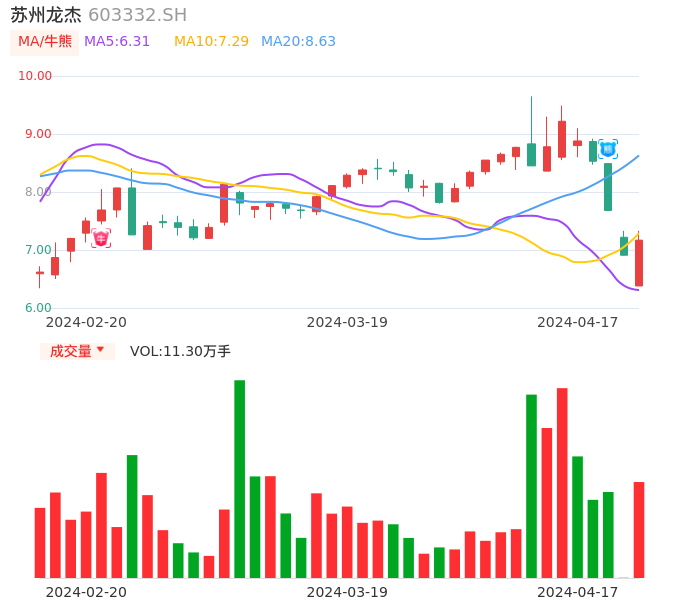Click the stock code 603332.SH
The image size is (686, 606).
[x=137, y=15]
